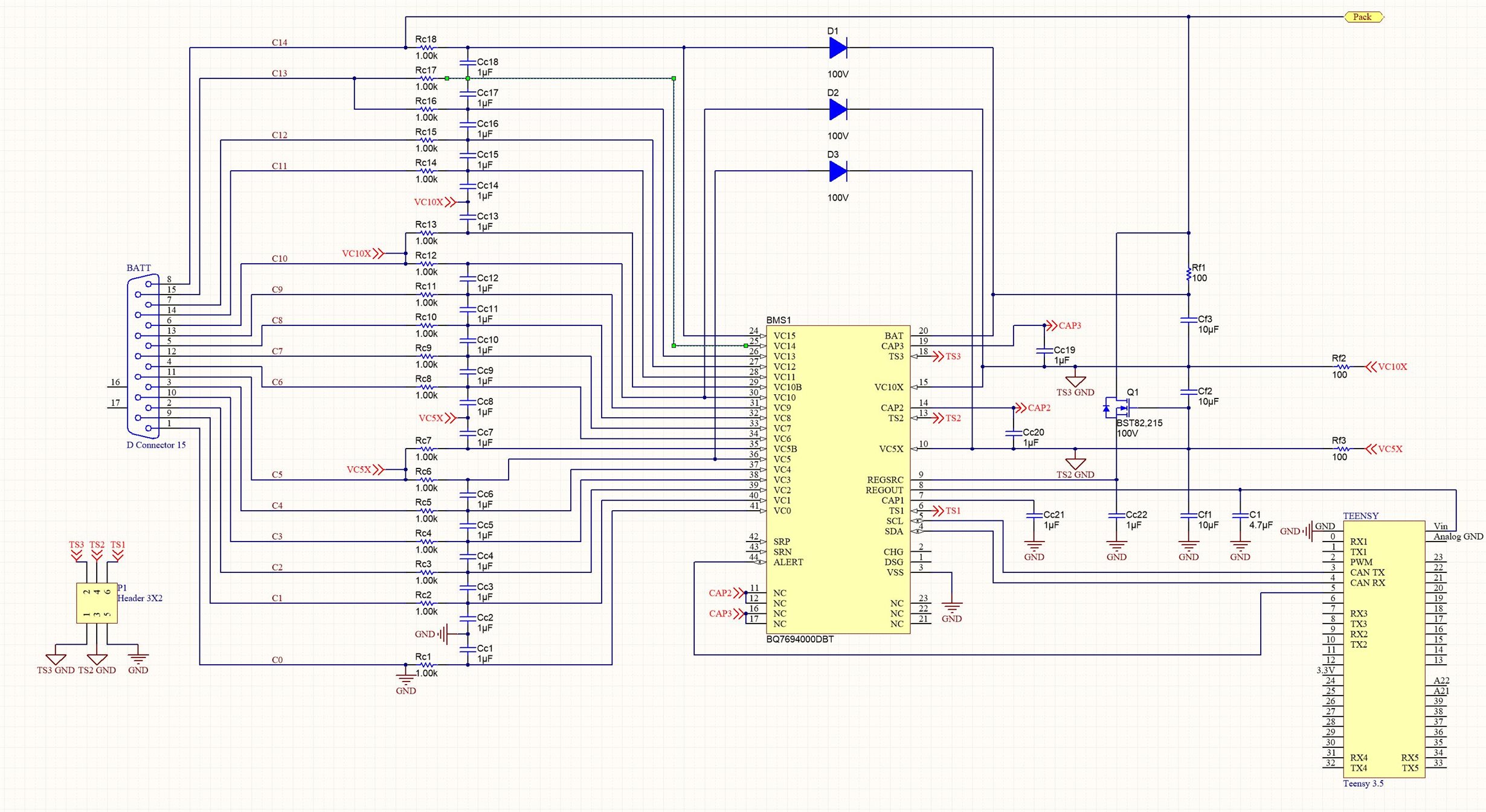Select the Rf1 vertical resistor symbol

[x=1188, y=274]
